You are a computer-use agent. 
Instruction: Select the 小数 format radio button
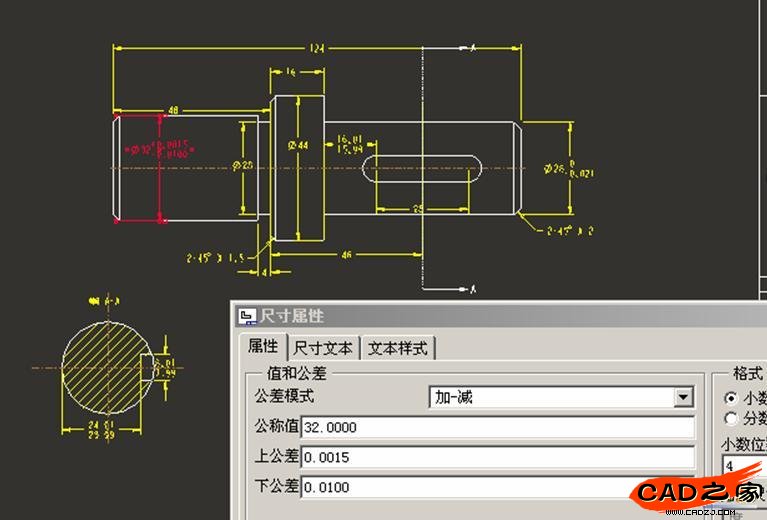tap(731, 397)
